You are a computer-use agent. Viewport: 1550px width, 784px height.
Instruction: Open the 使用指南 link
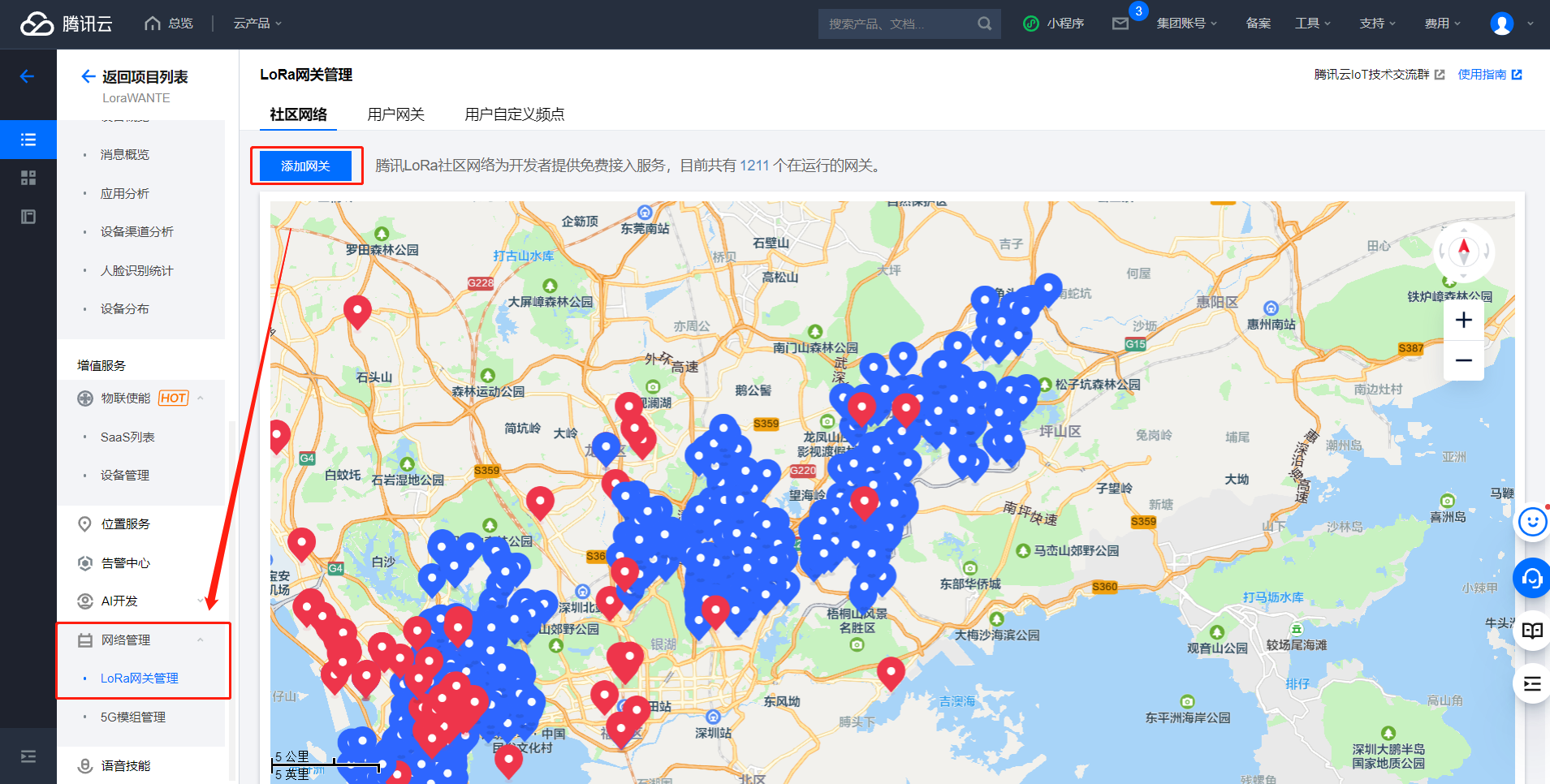1482,75
